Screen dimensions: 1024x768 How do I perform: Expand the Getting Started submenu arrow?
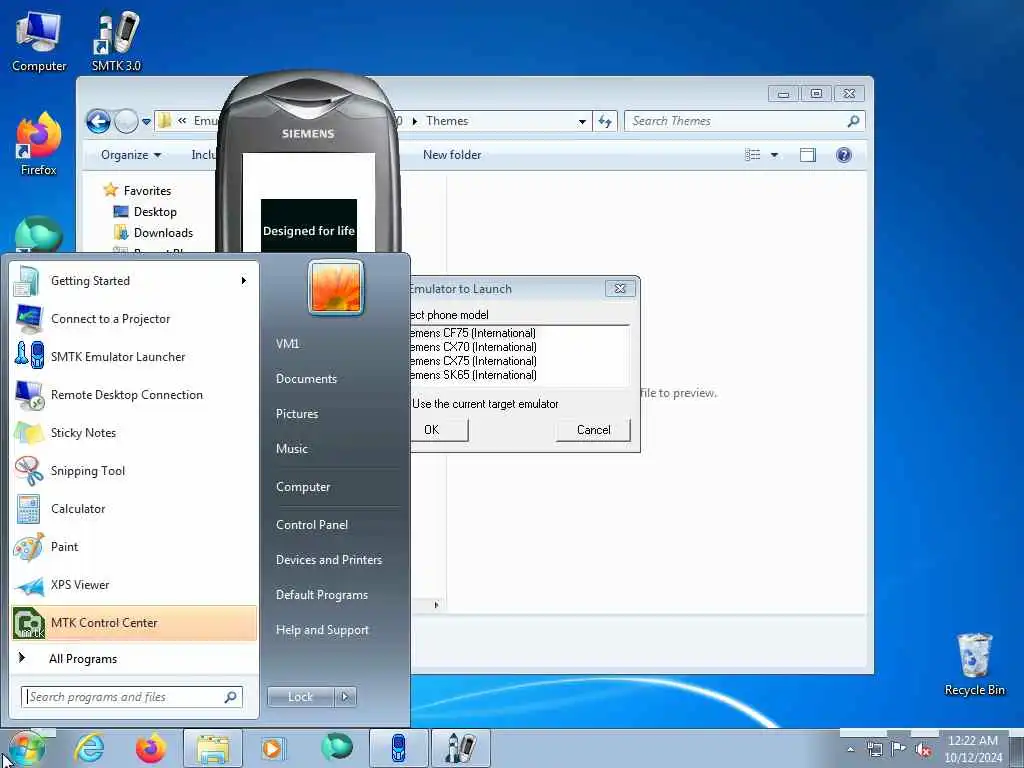click(x=244, y=281)
